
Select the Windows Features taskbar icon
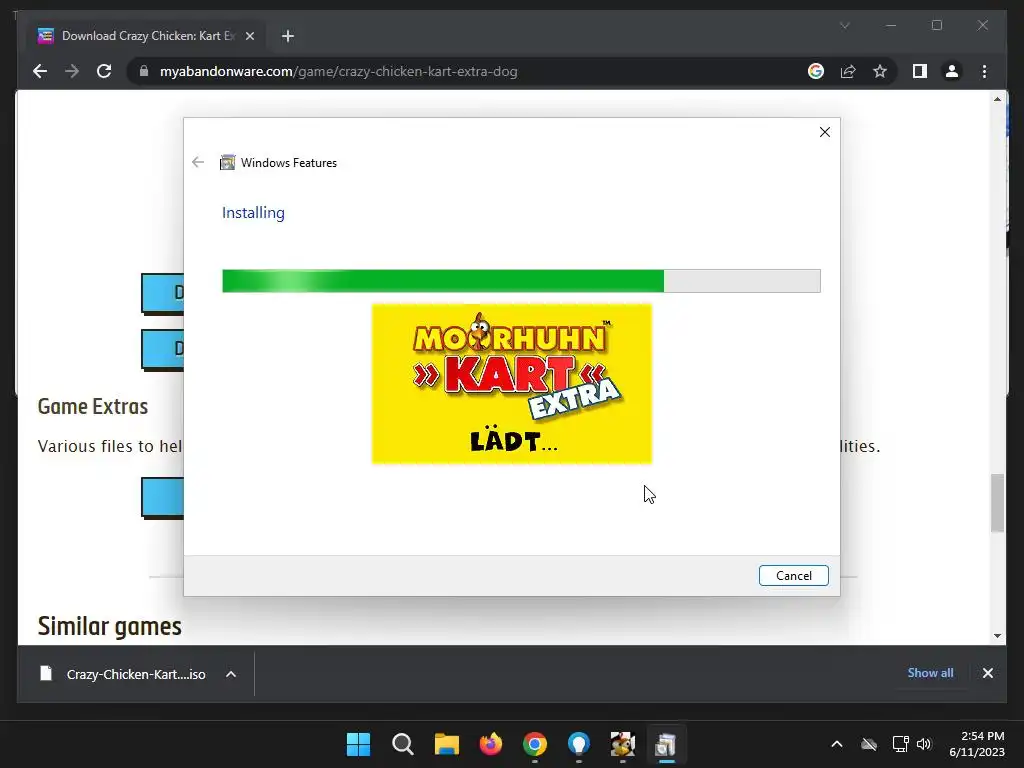pyautogui.click(x=666, y=744)
